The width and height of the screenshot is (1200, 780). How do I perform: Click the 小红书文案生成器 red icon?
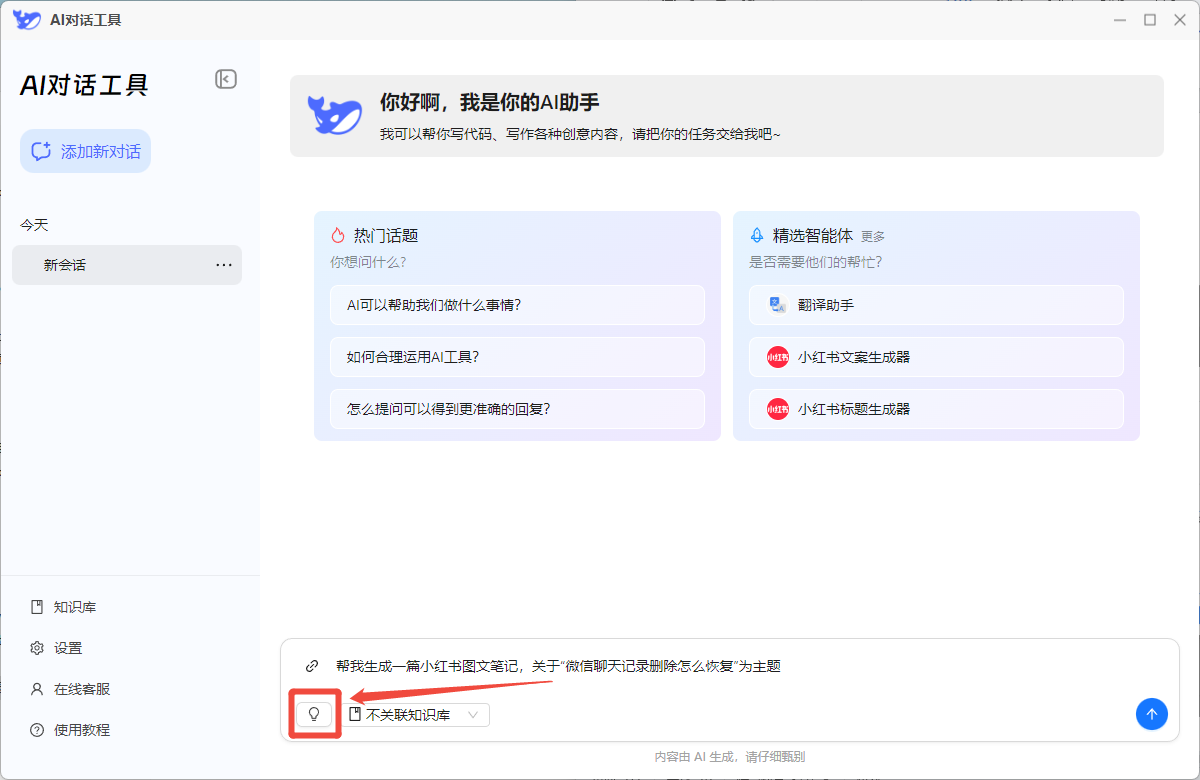point(778,357)
